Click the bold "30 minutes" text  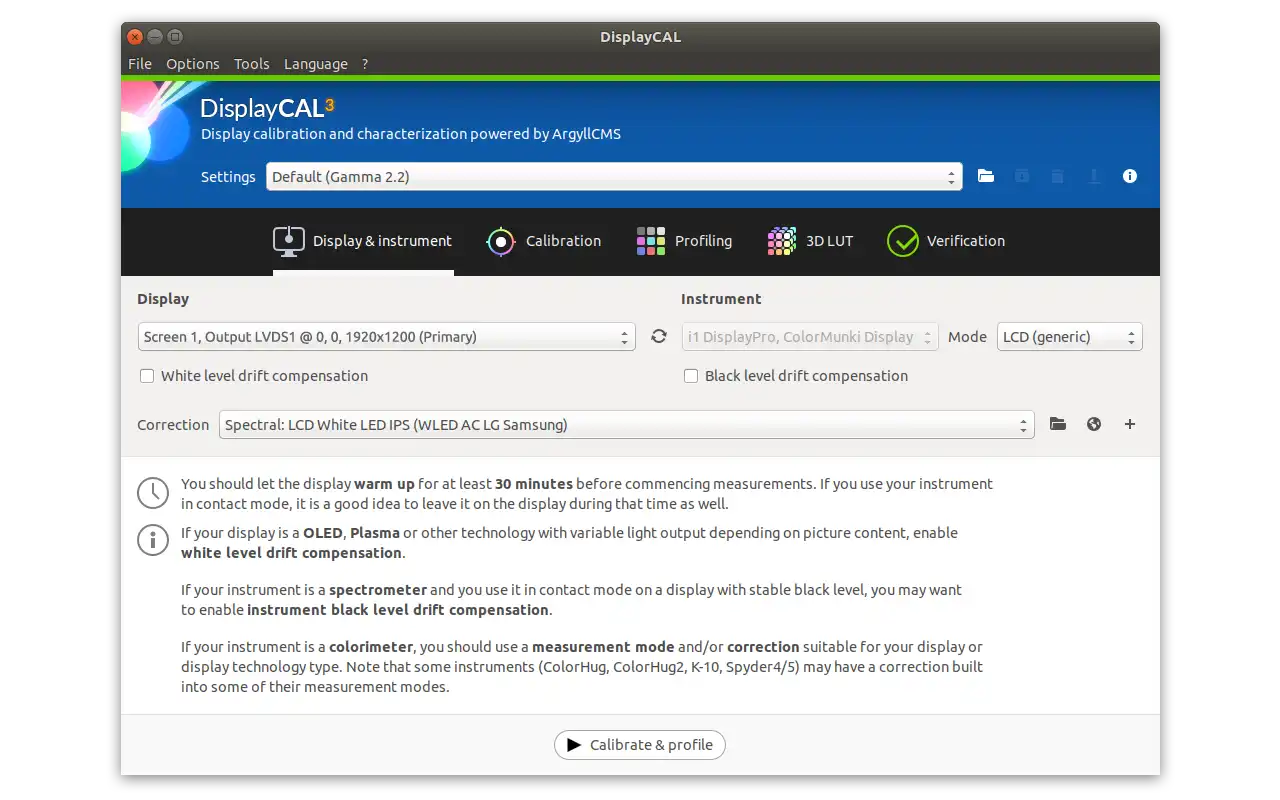coord(534,484)
